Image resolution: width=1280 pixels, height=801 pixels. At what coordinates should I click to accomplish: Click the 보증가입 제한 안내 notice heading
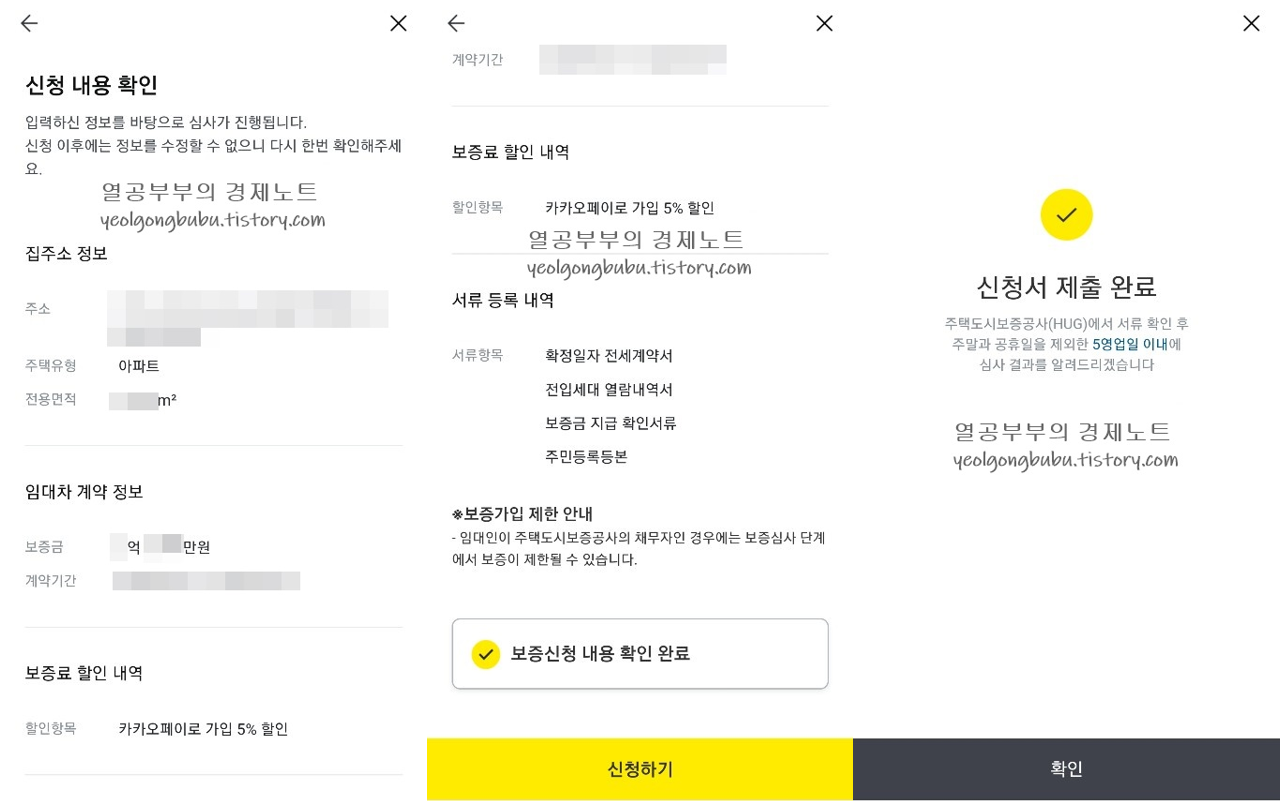pos(522,514)
